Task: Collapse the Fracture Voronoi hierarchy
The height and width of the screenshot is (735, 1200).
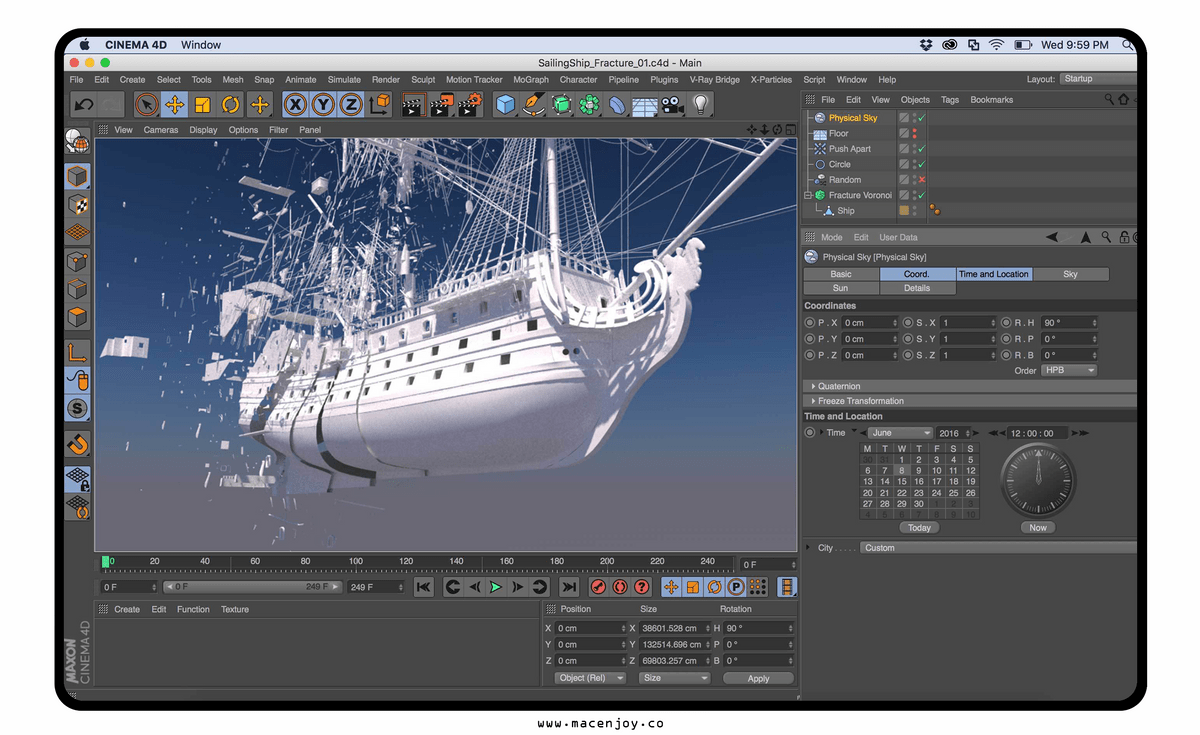Action: (x=808, y=195)
